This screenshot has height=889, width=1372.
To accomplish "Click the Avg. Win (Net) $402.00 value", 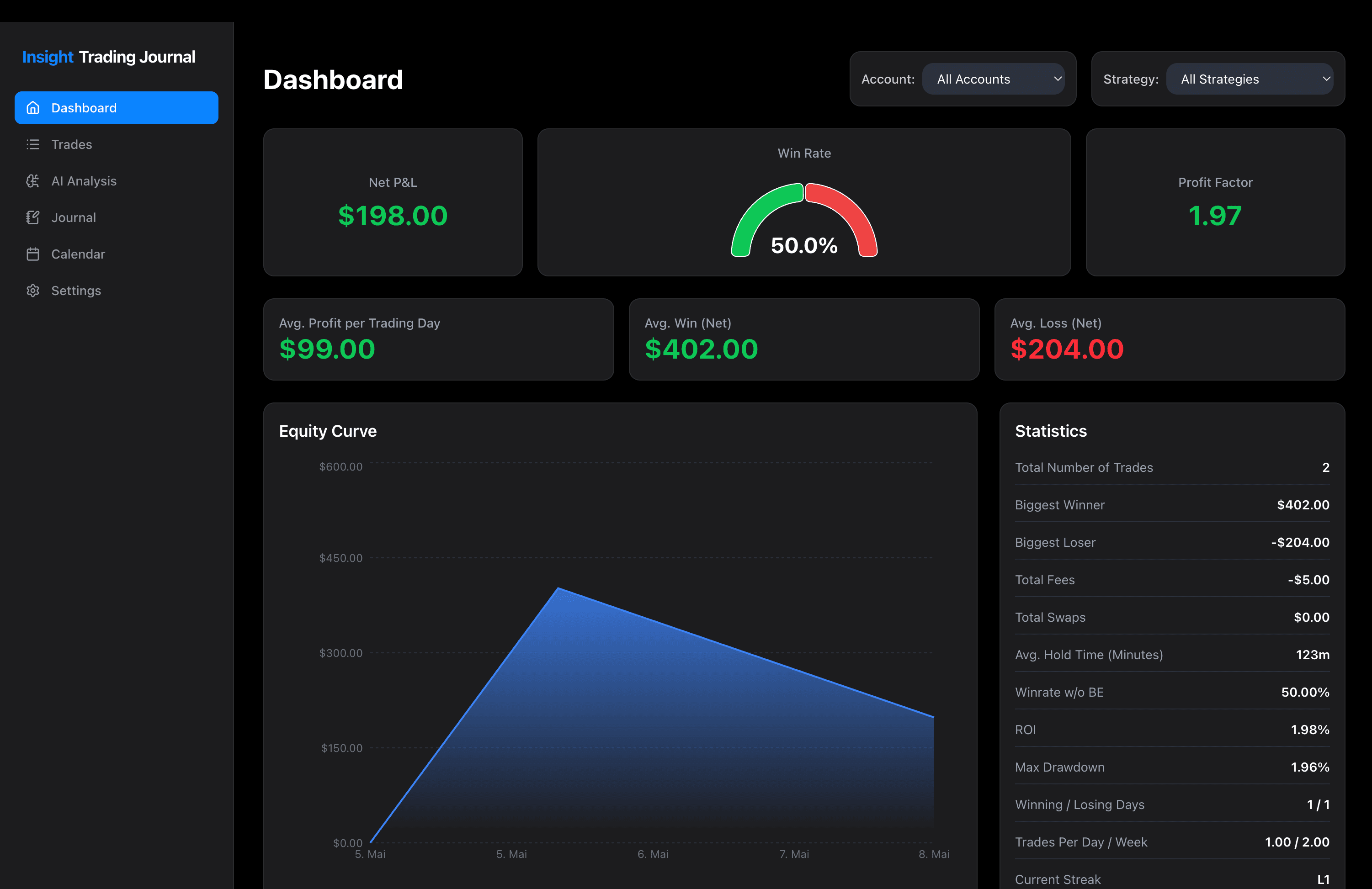I will pos(701,349).
